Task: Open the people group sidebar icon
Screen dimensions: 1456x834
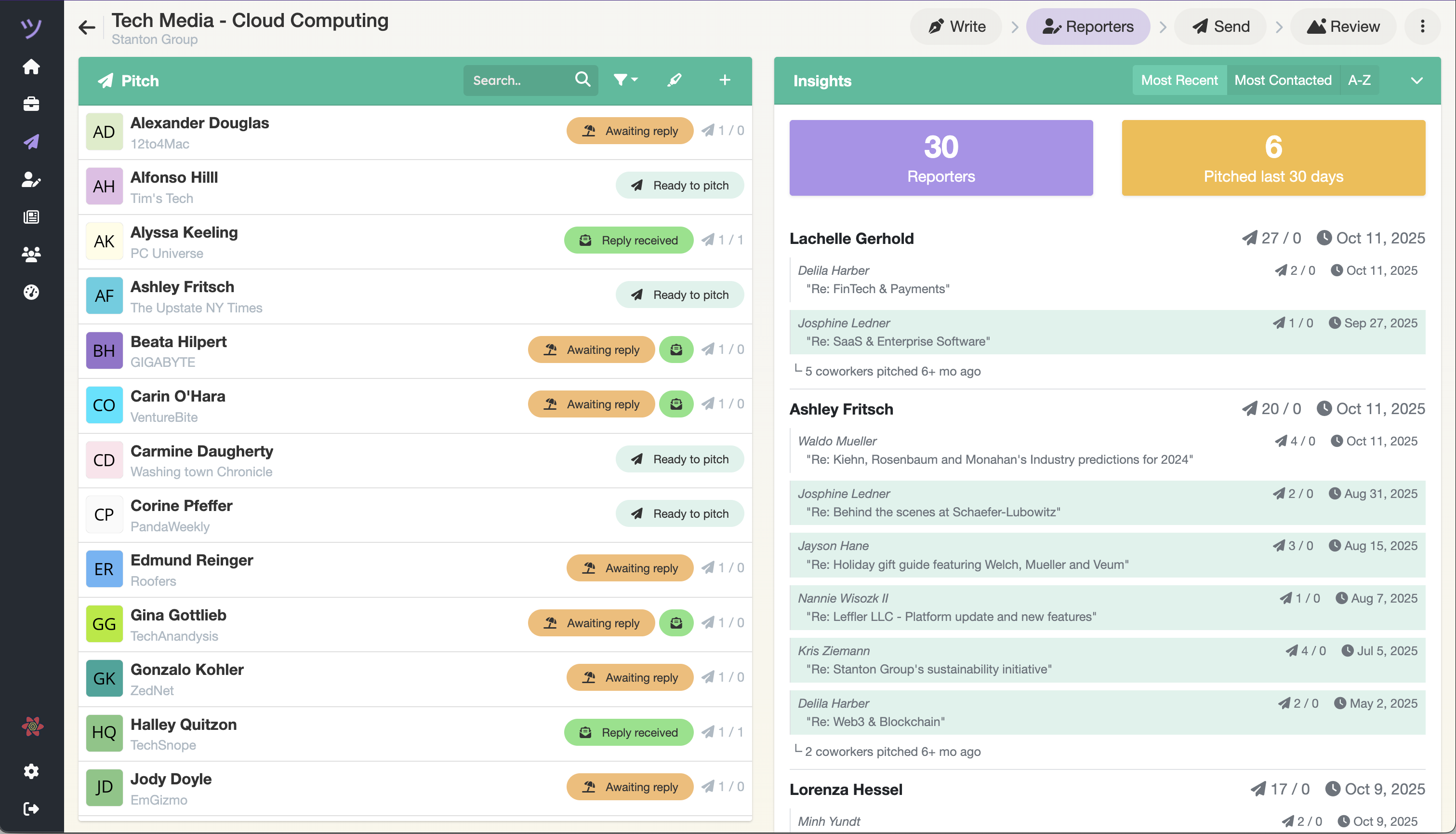Action: tap(31, 255)
